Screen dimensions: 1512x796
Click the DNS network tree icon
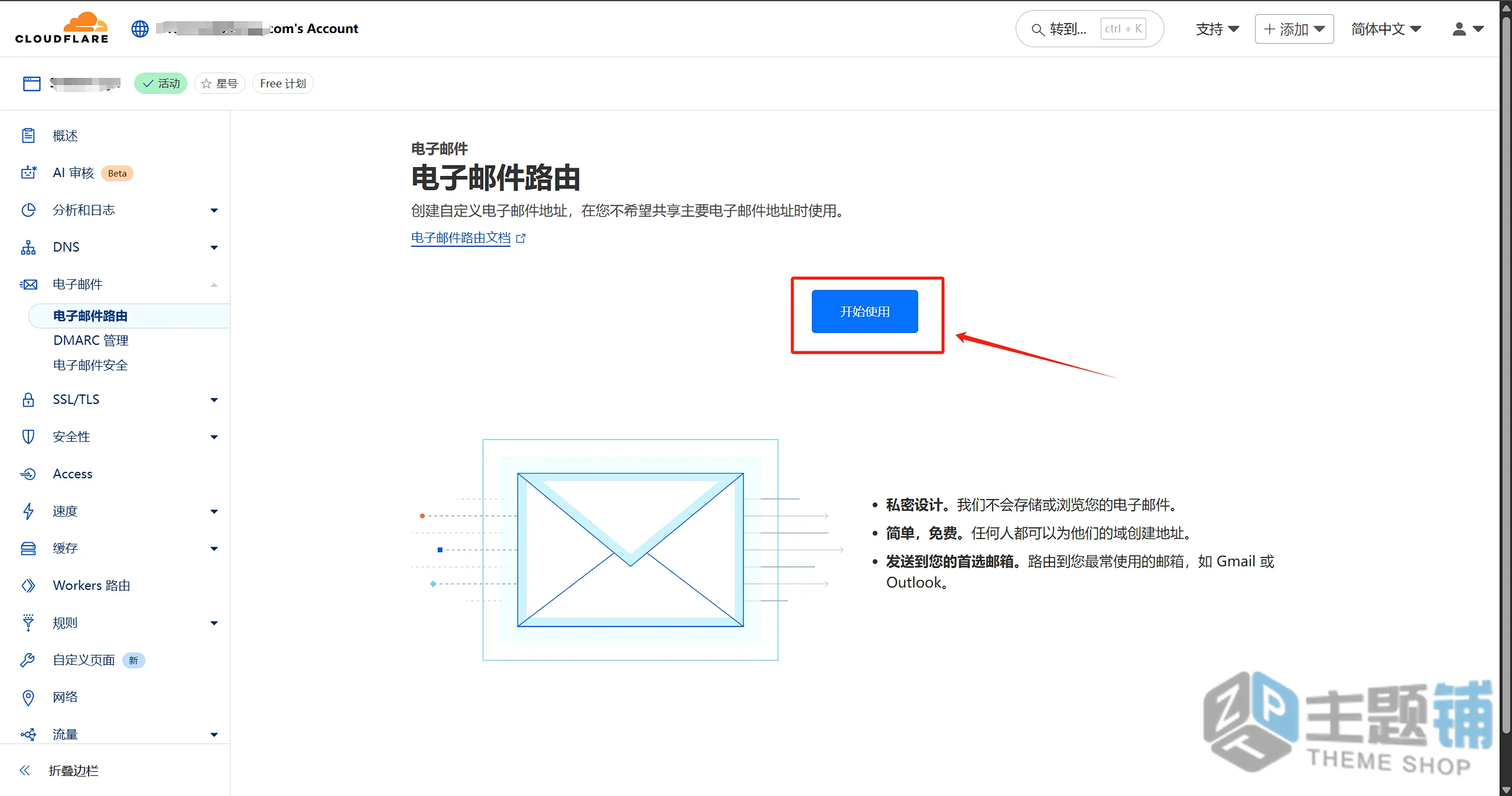point(28,247)
